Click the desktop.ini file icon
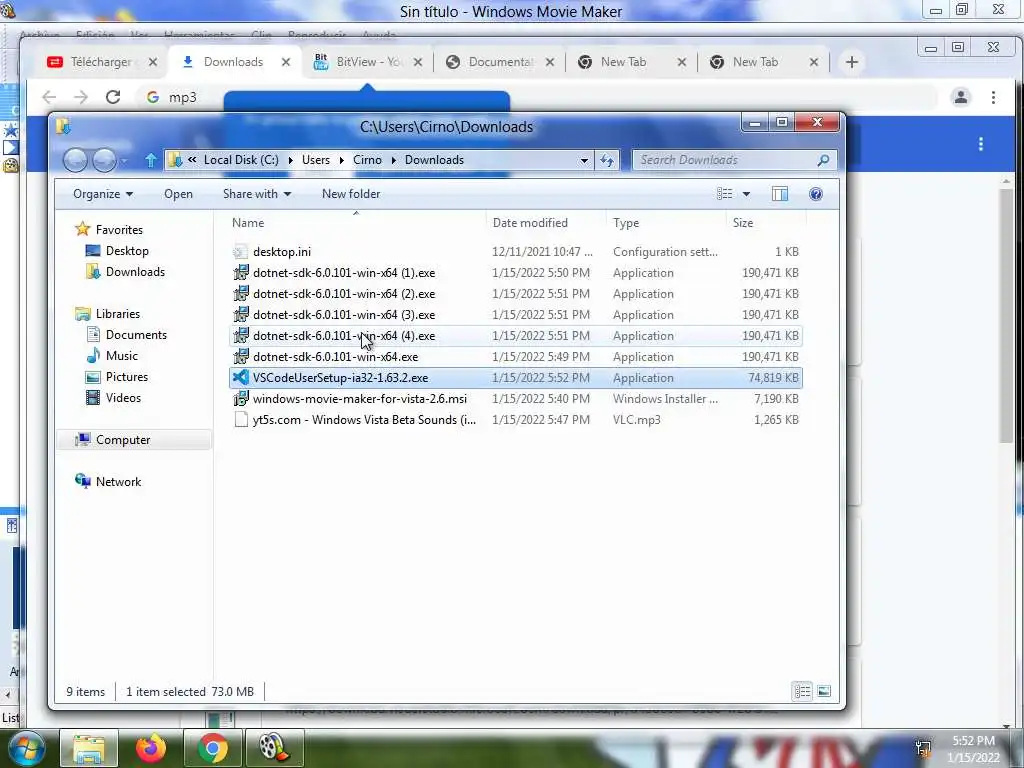Viewport: 1024px width, 768px height. click(241, 251)
